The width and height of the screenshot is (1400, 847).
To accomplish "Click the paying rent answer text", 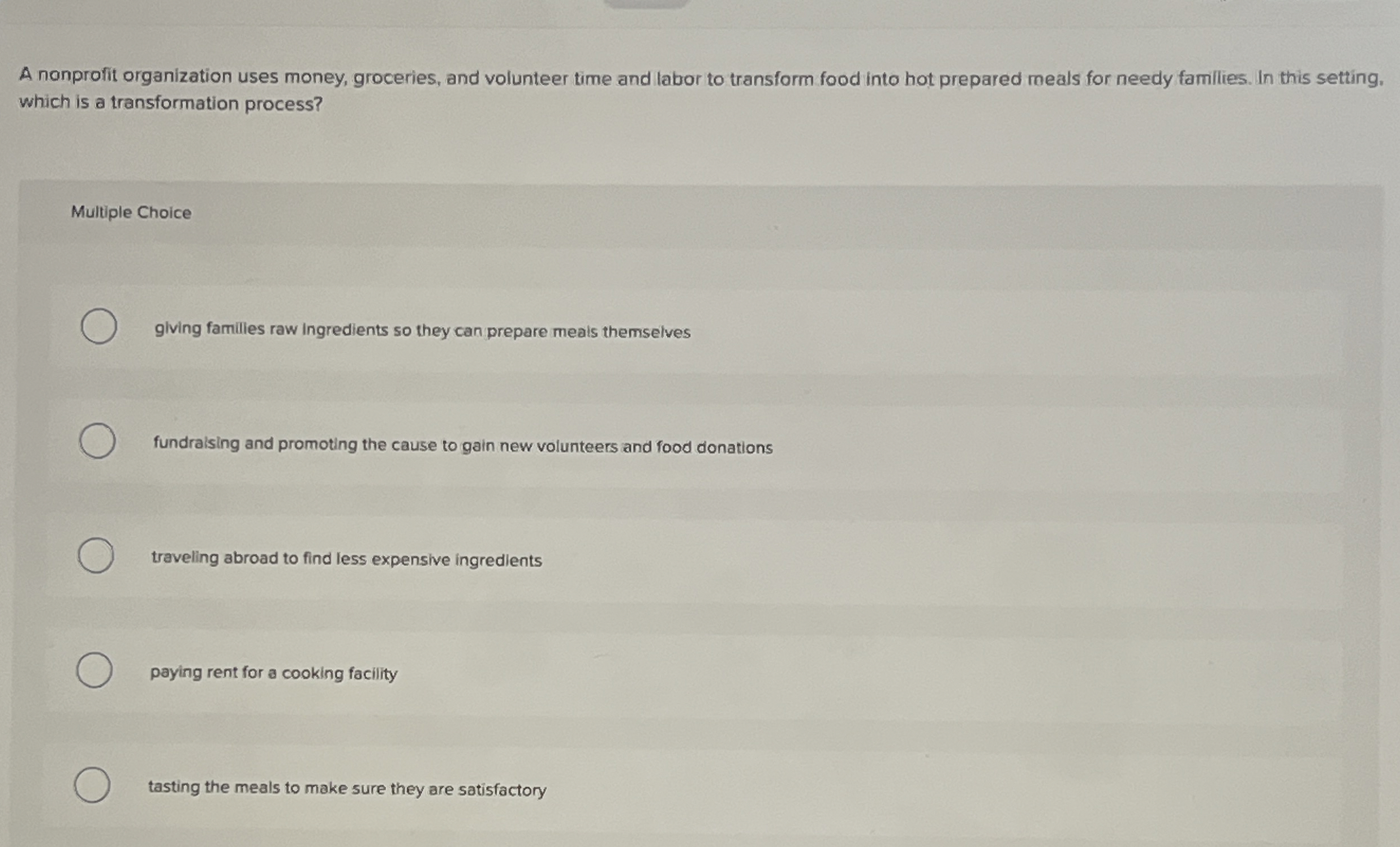I will click(x=274, y=673).
